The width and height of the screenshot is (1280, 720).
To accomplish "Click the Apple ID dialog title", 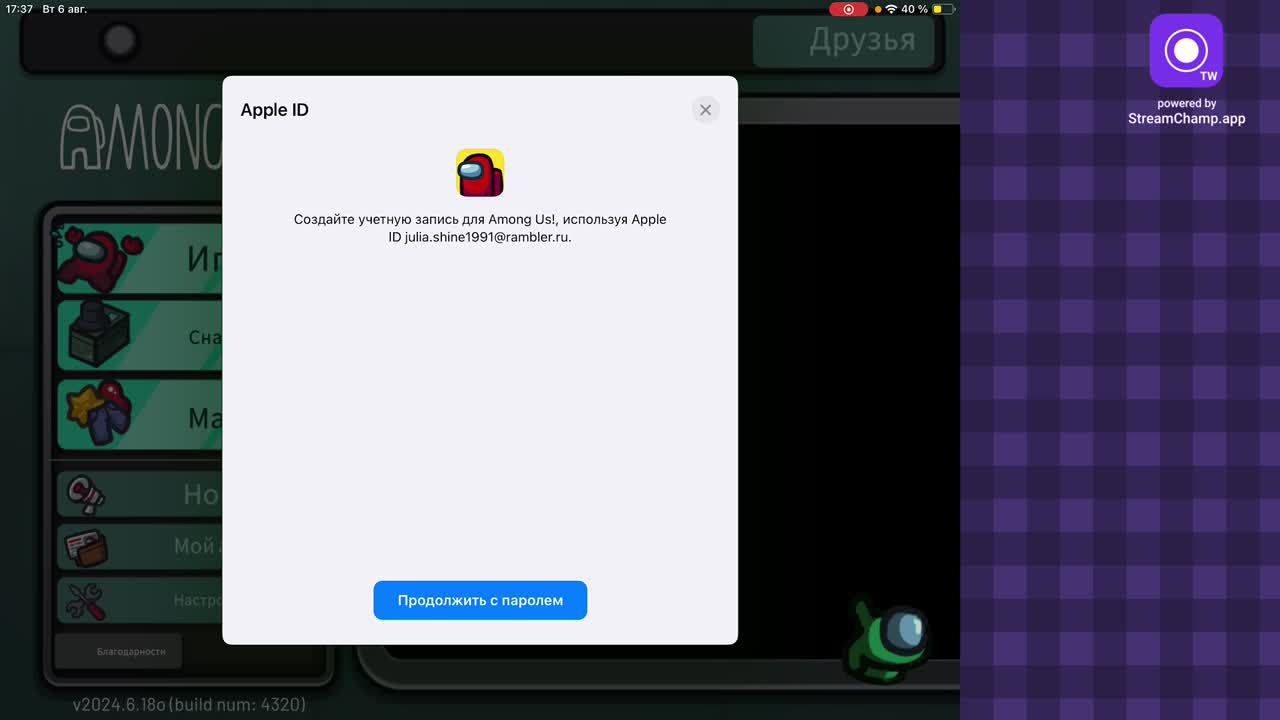I will tap(275, 110).
